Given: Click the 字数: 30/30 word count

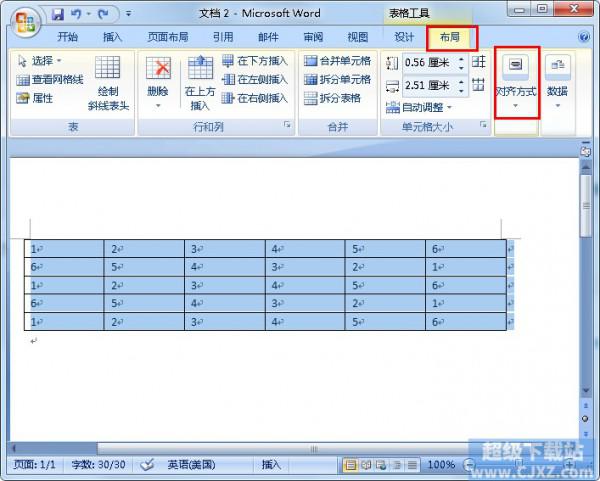Looking at the screenshot, I should click(x=98, y=465).
